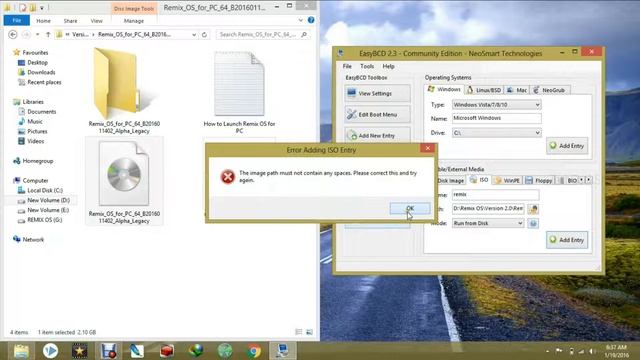Image resolution: width=640 pixels, height=360 pixels.
Task: Select Homegroup in the navigation pane
Action: (37, 161)
